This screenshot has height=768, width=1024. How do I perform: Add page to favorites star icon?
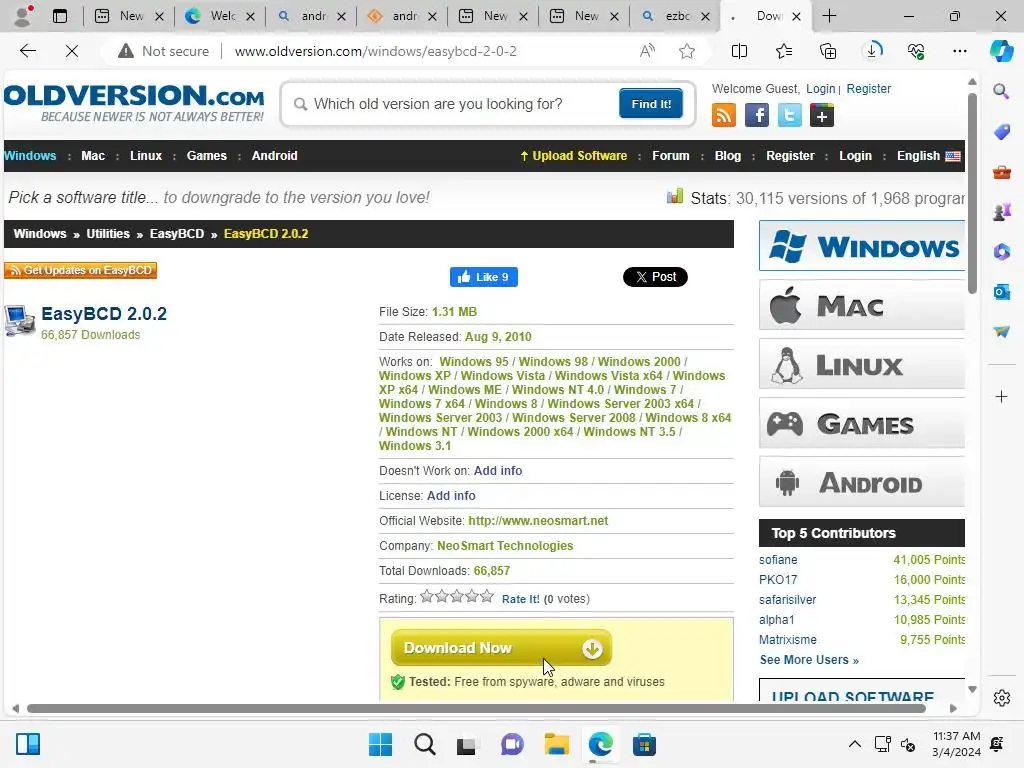click(x=686, y=51)
